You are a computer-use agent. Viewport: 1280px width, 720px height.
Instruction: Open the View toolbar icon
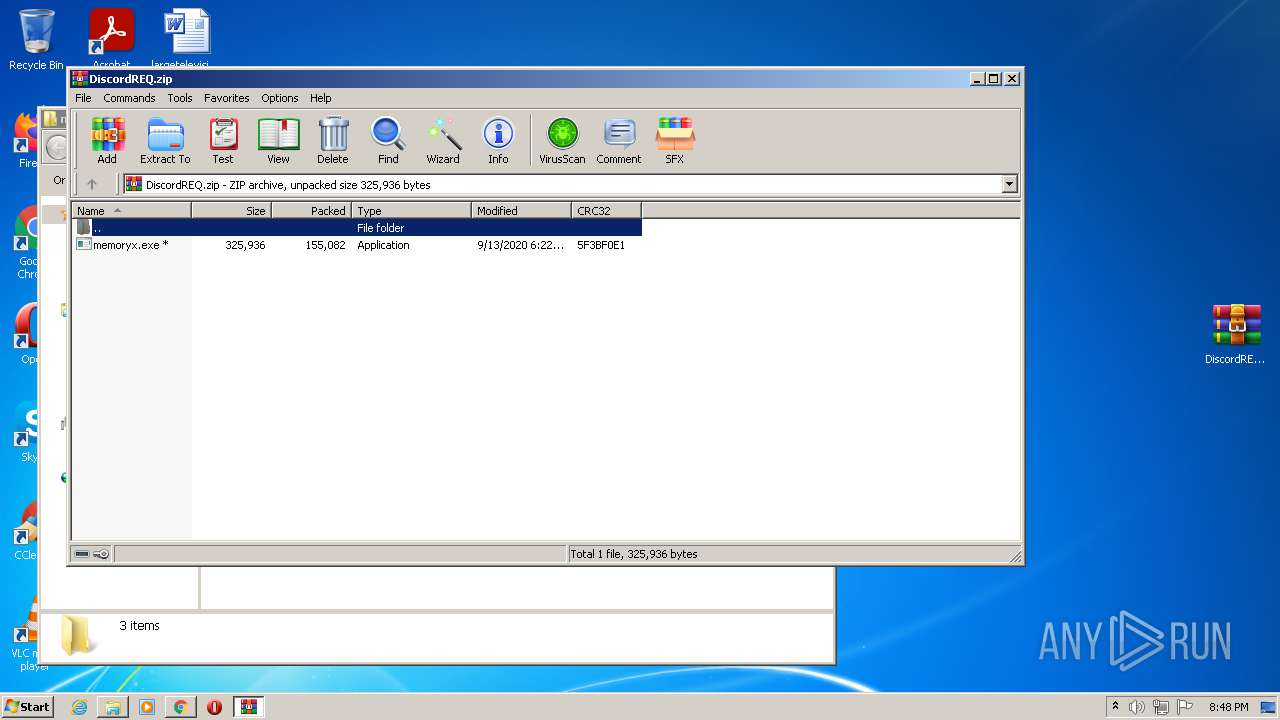click(x=278, y=140)
